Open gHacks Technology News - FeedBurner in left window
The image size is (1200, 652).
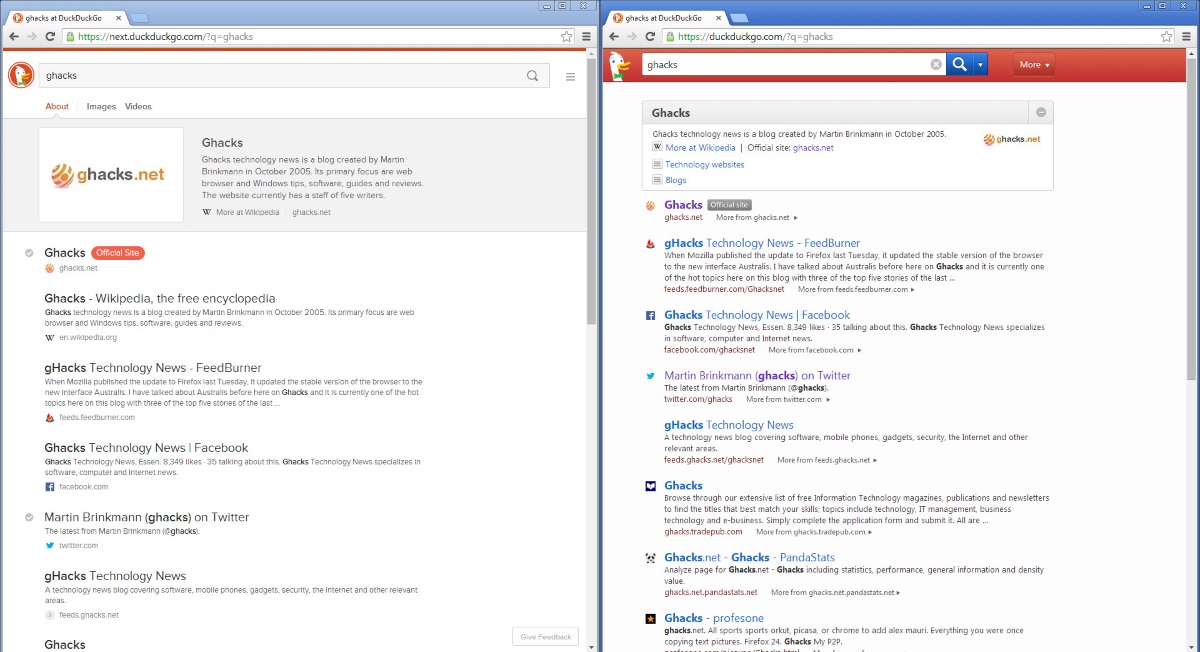point(153,368)
